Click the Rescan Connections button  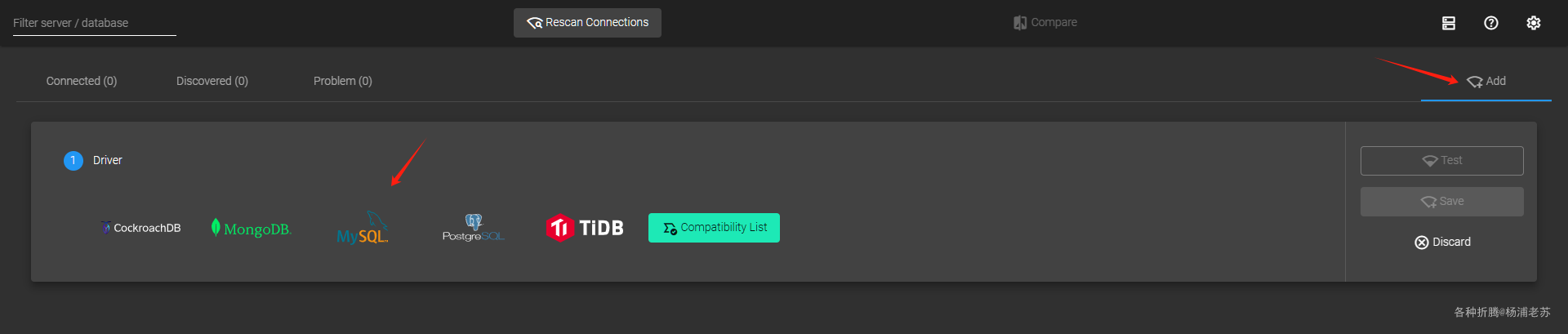587,23
